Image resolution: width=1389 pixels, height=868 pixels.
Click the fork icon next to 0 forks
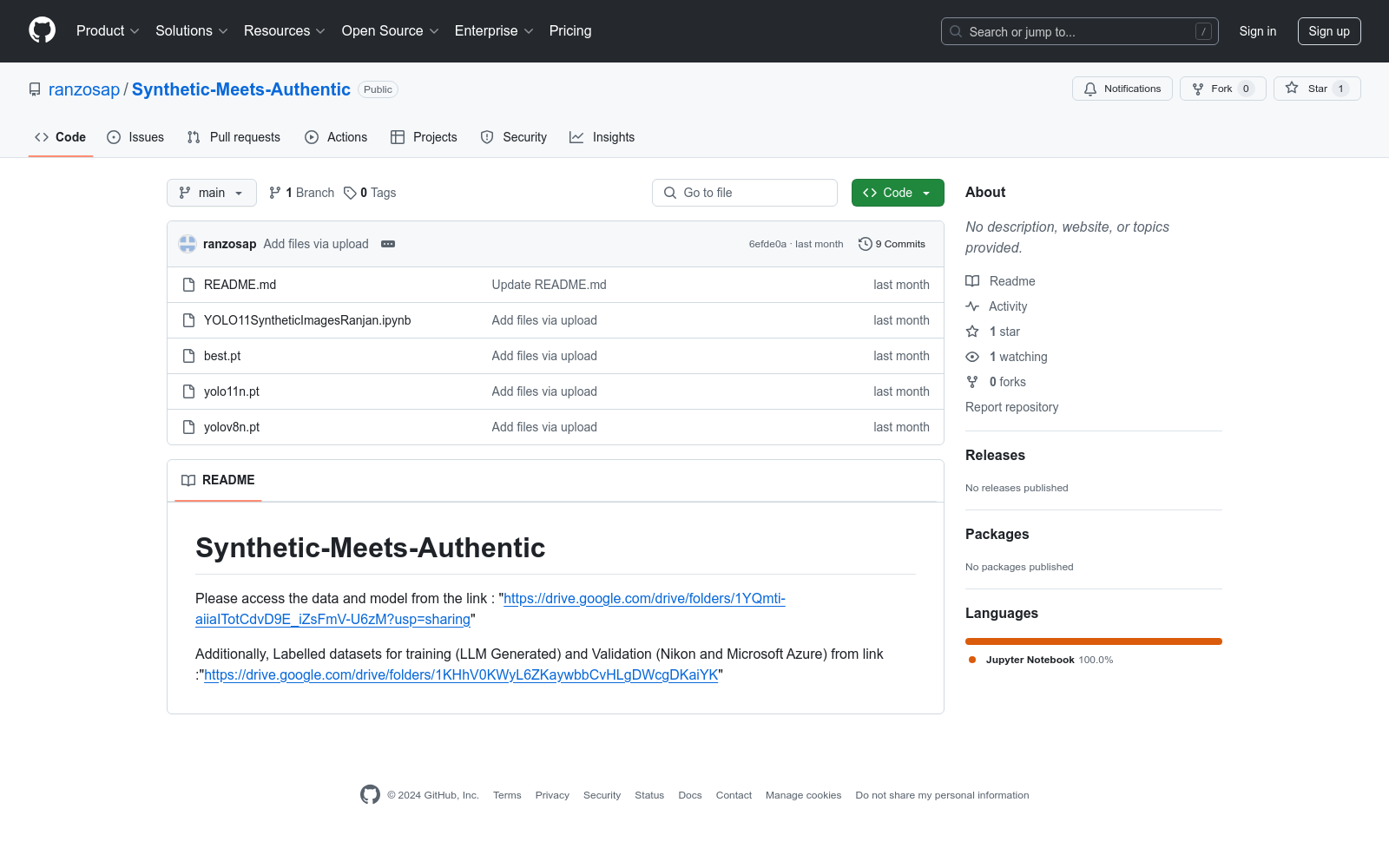click(972, 382)
